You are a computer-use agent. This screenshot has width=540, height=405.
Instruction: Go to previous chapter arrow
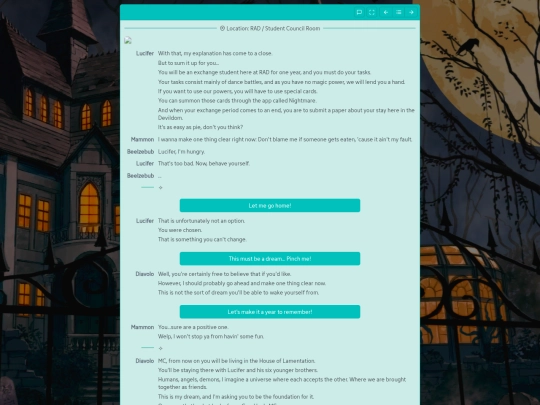[x=386, y=12]
